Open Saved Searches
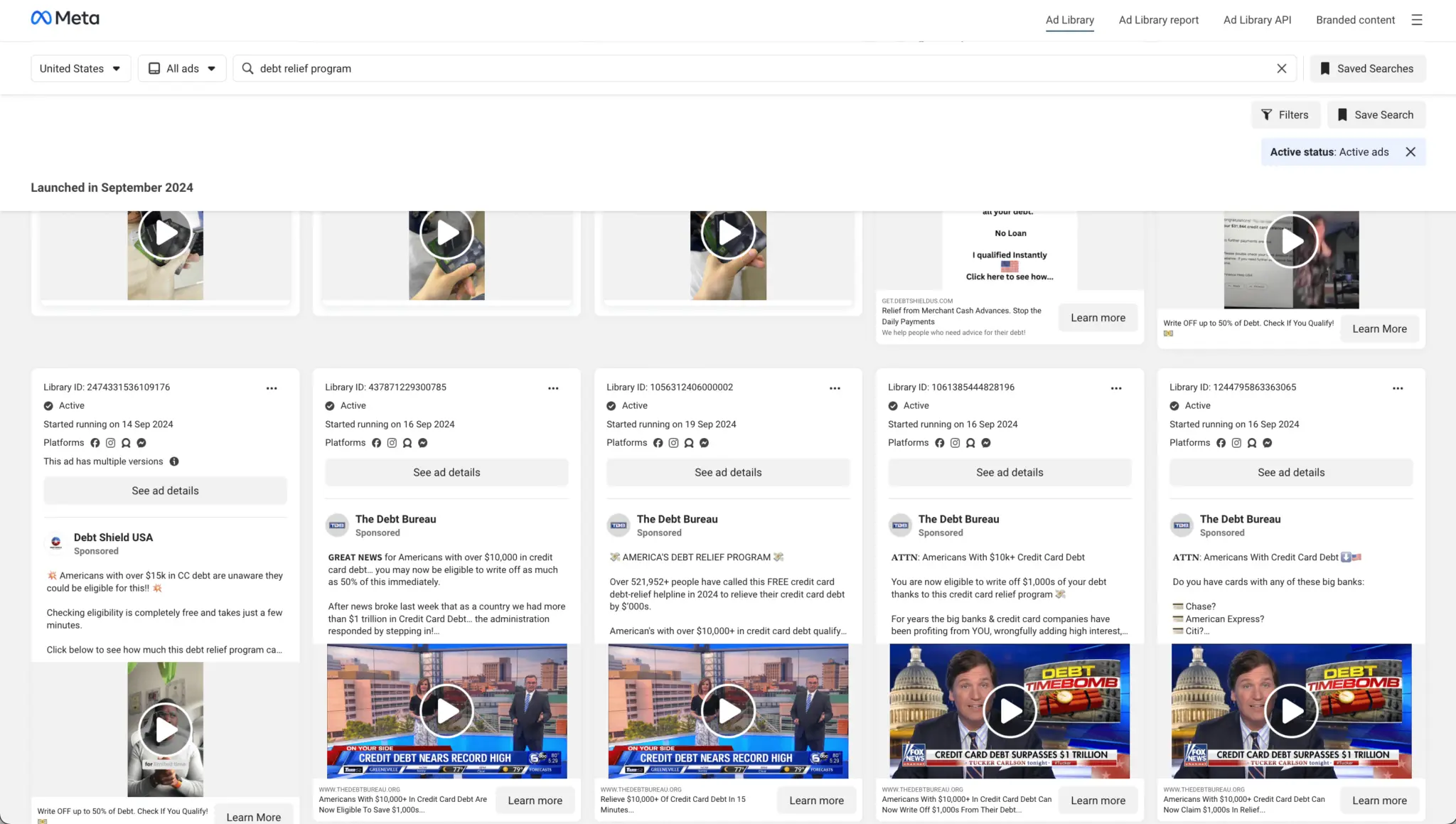 coord(1367,68)
